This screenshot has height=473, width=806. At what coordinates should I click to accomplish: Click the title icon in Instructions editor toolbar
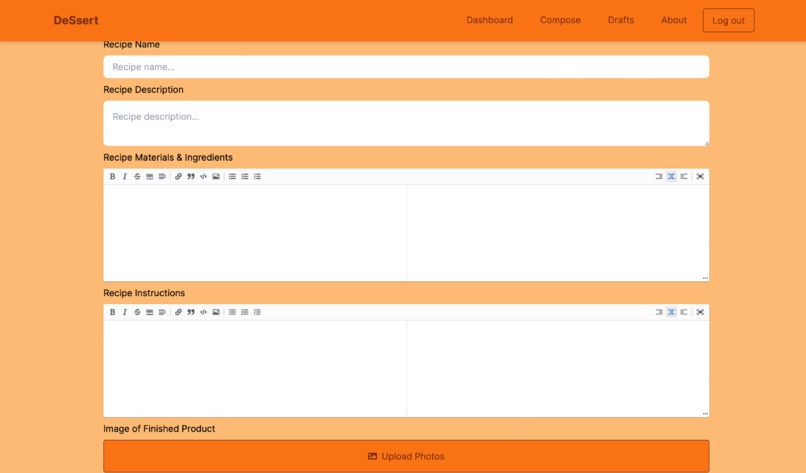coord(162,312)
